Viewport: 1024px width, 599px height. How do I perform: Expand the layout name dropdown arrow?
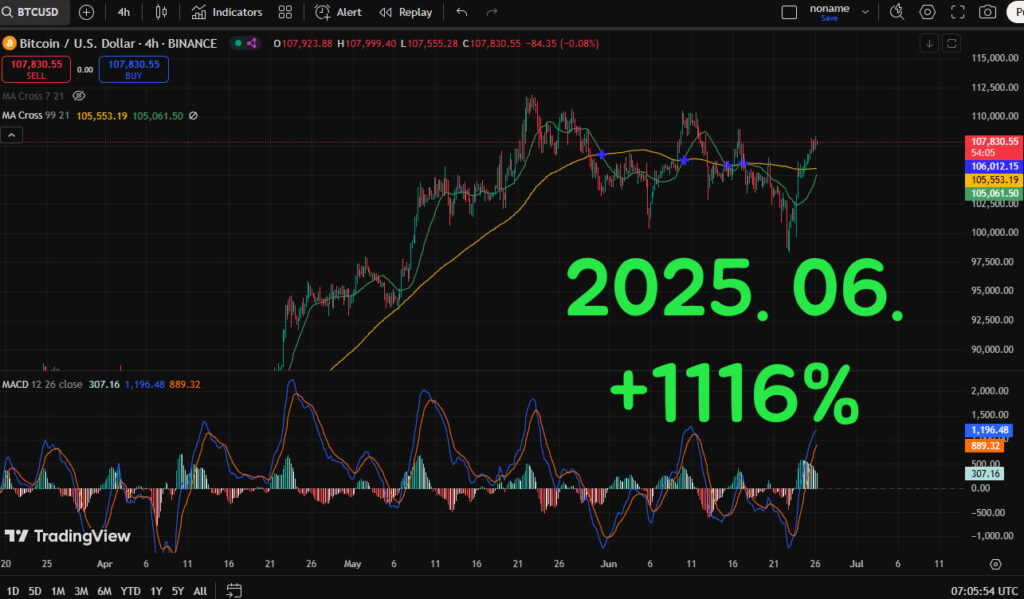865,12
